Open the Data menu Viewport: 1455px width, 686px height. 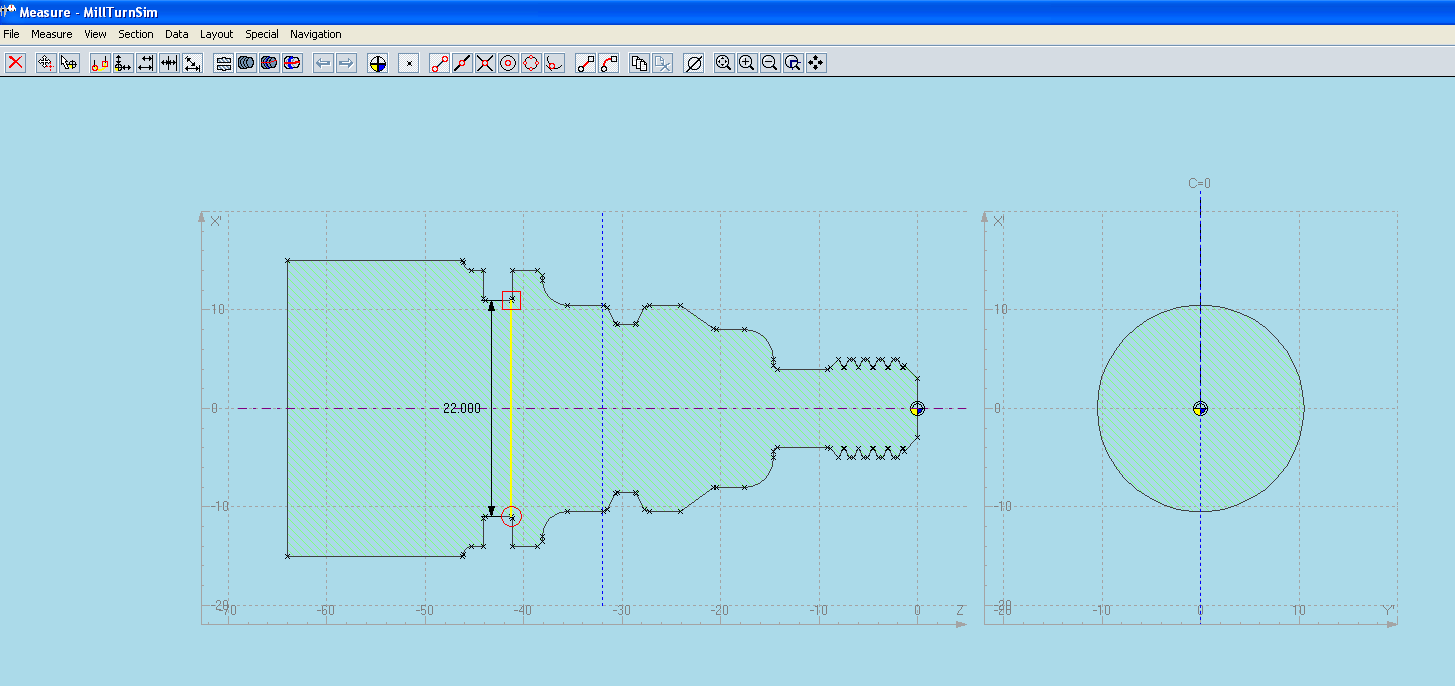pyautogui.click(x=176, y=34)
